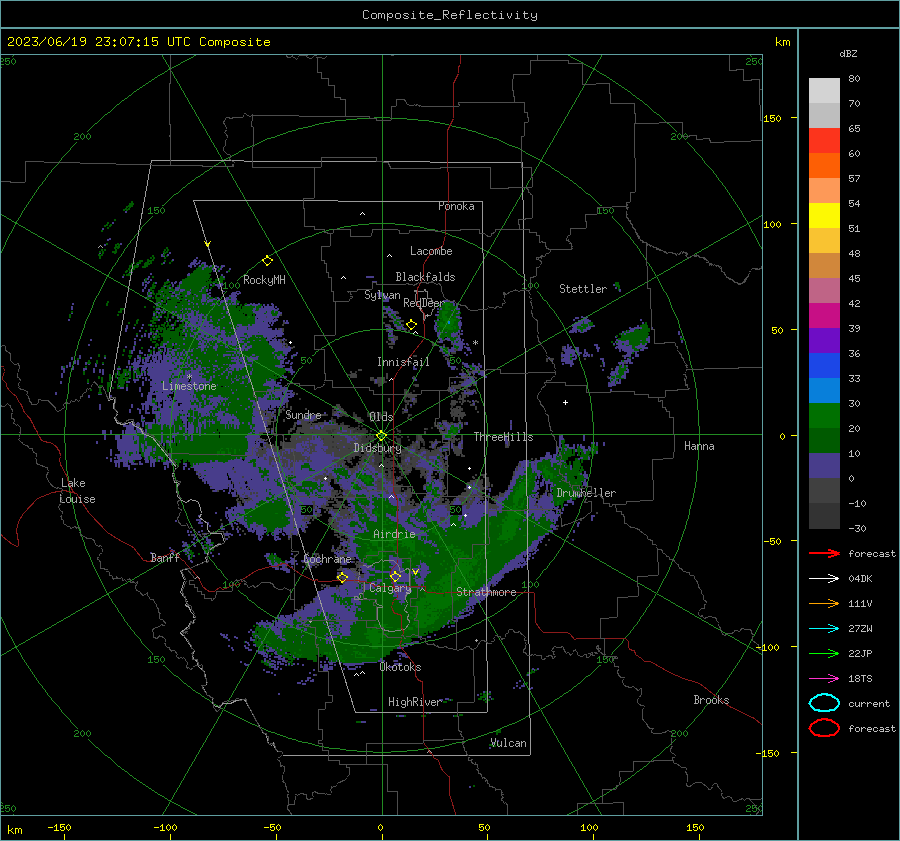The width and height of the screenshot is (900, 841).
Task: Click yellow radar-center diamond above Didsbury
Action: point(381,436)
